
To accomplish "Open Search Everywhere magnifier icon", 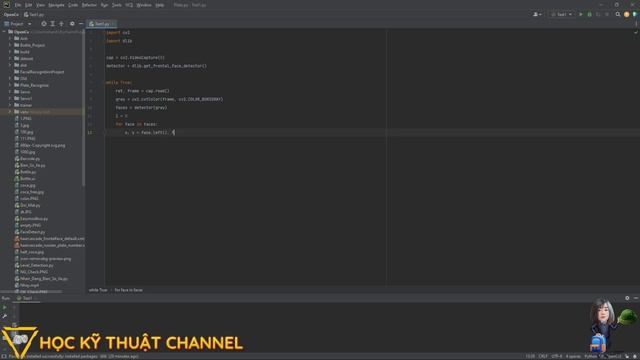I will (x=618, y=14).
